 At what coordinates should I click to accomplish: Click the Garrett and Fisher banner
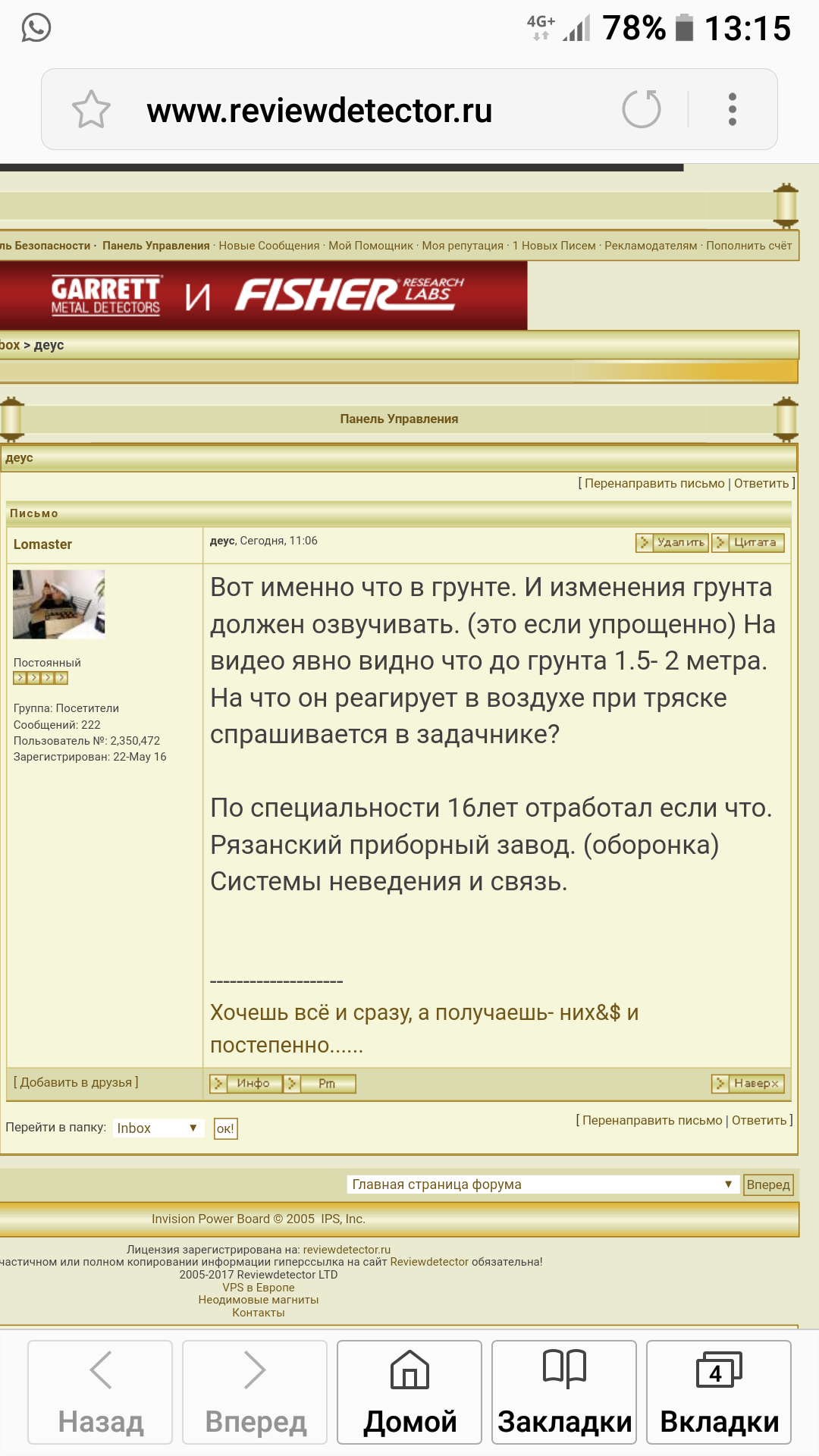click(262, 295)
